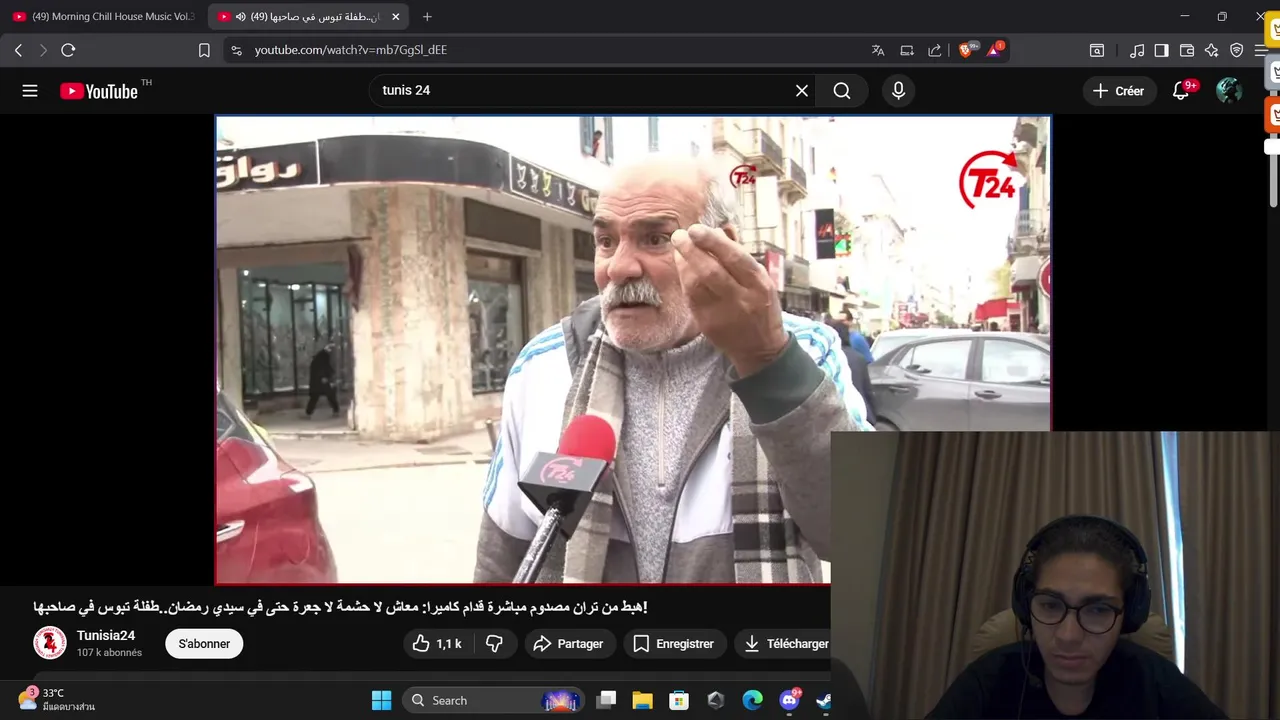Open a new browser tab
Viewport: 1280px width, 720px height.
click(427, 17)
